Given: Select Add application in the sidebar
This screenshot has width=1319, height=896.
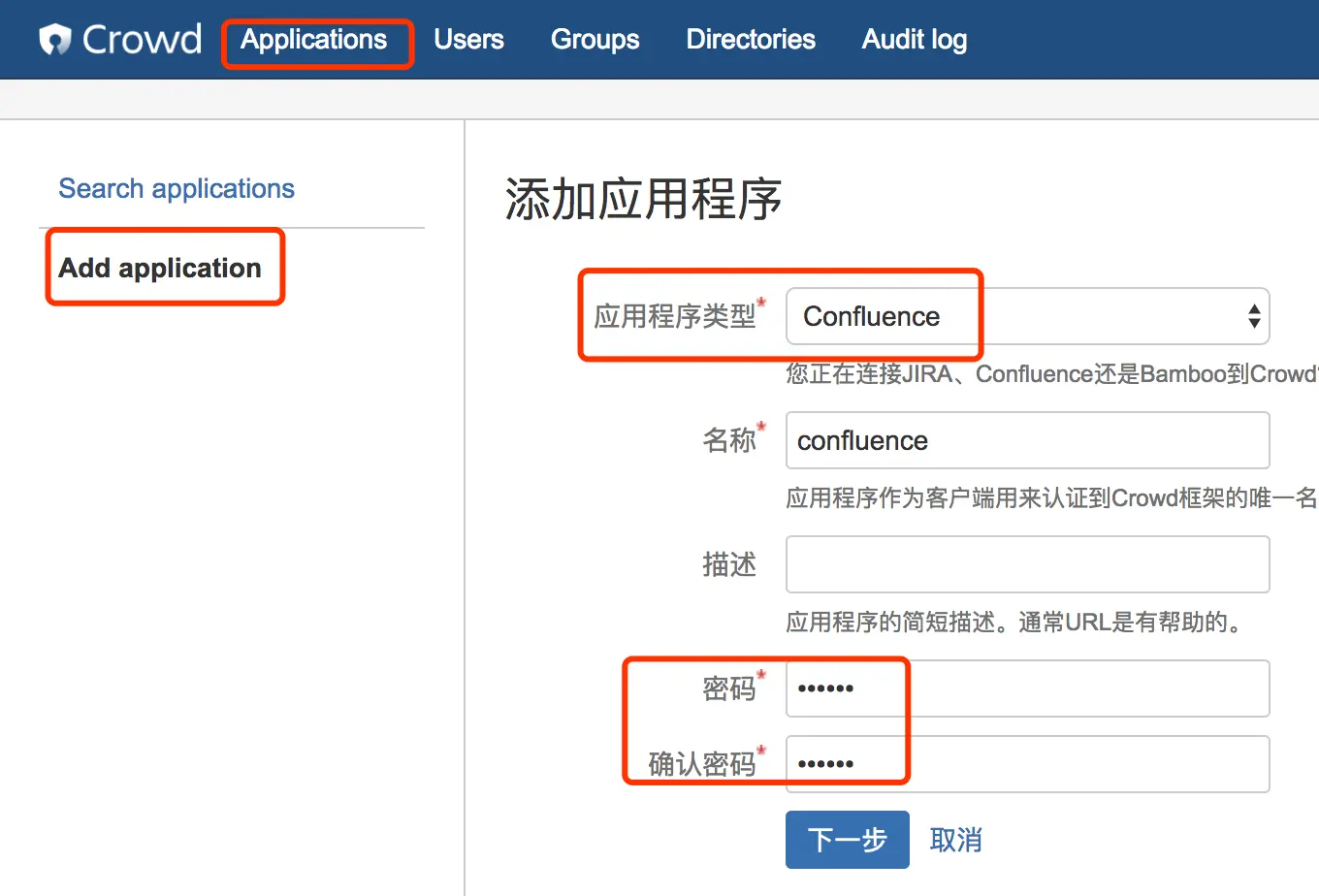Looking at the screenshot, I should [x=160, y=268].
